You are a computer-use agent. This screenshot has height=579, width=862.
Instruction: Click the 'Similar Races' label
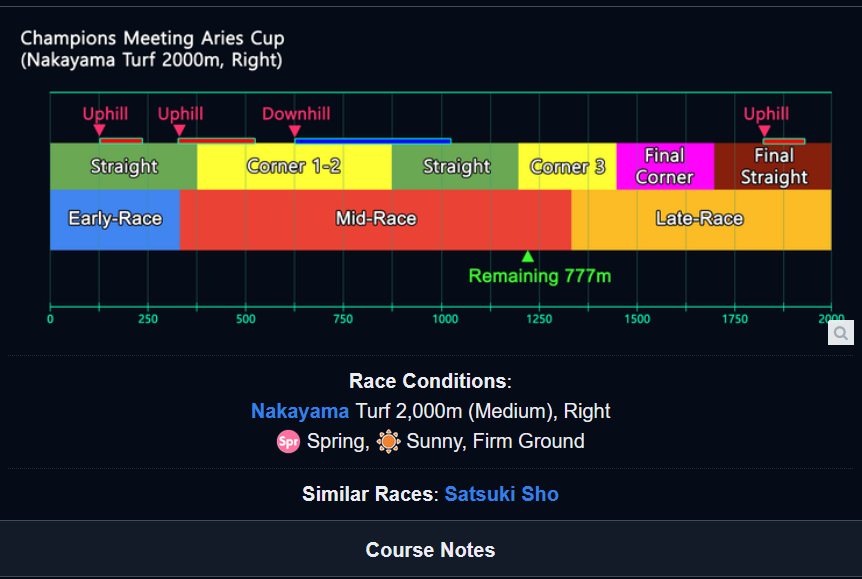point(369,494)
